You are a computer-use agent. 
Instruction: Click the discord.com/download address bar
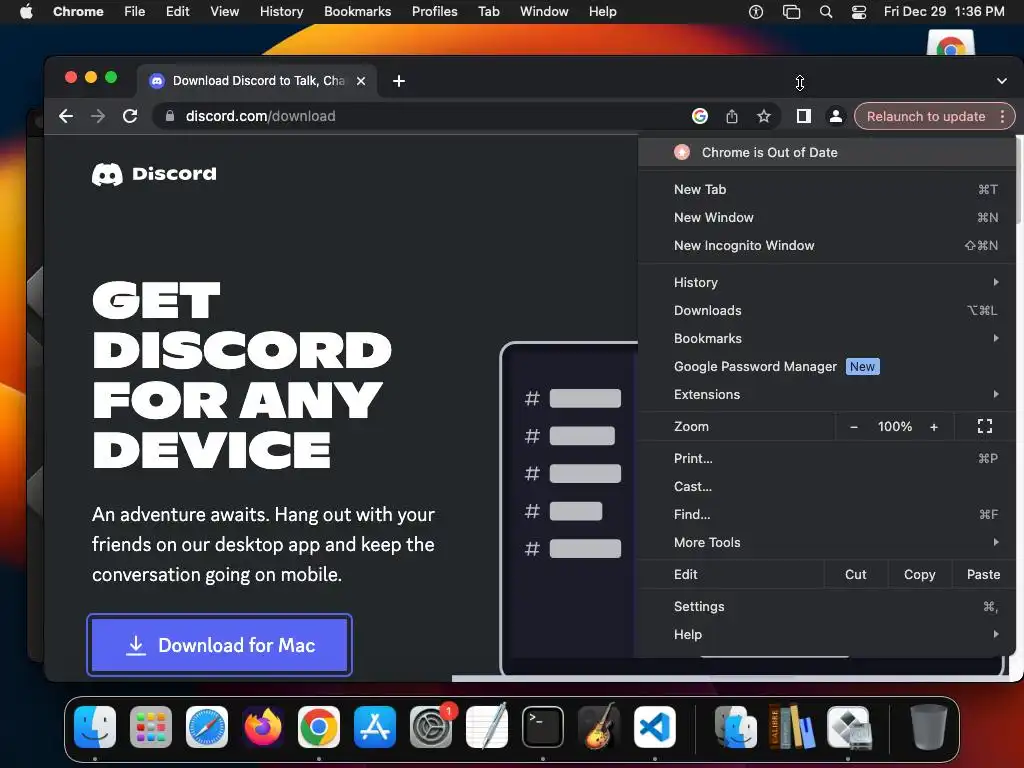(x=418, y=116)
